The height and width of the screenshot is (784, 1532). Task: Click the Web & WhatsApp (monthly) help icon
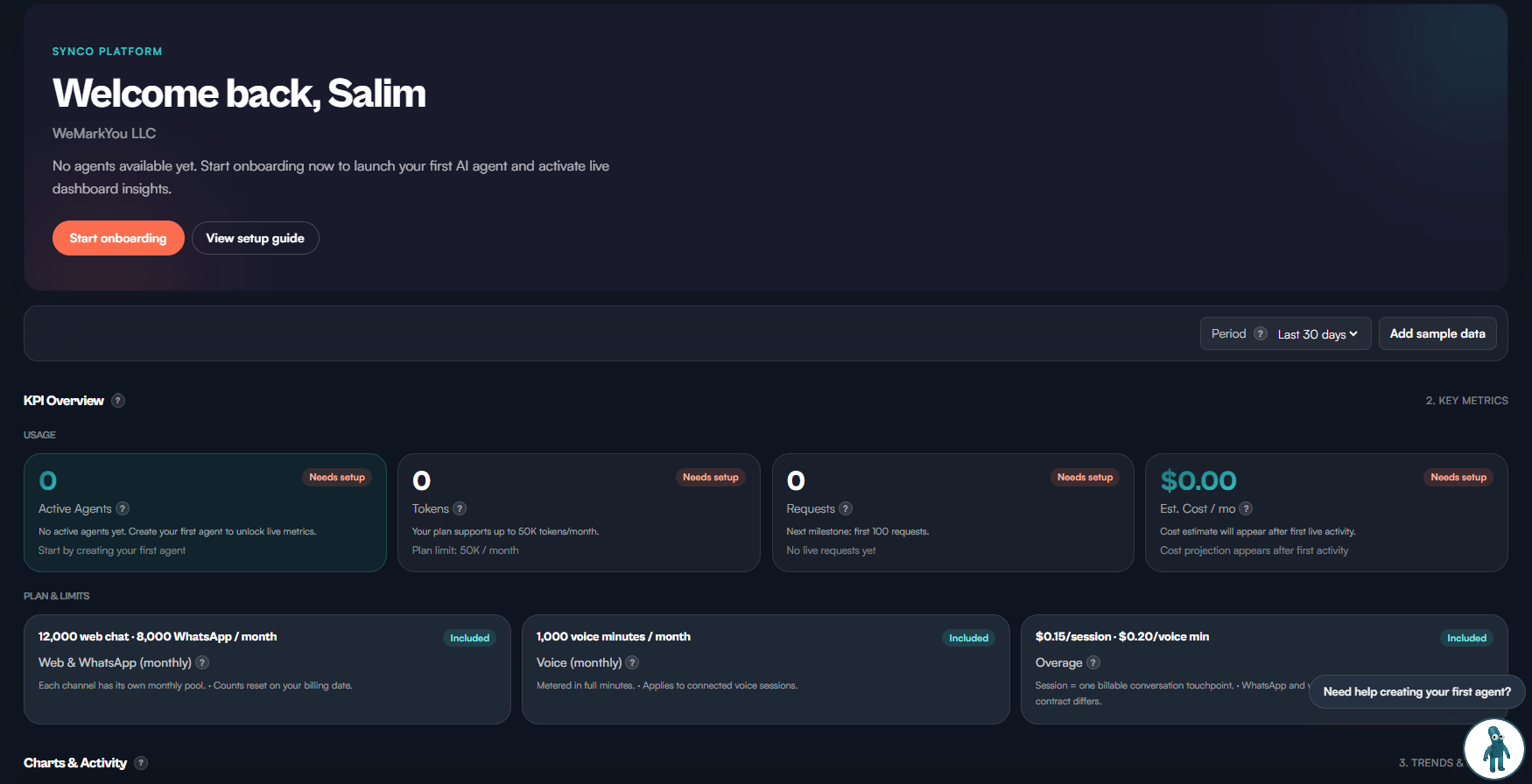pos(202,662)
